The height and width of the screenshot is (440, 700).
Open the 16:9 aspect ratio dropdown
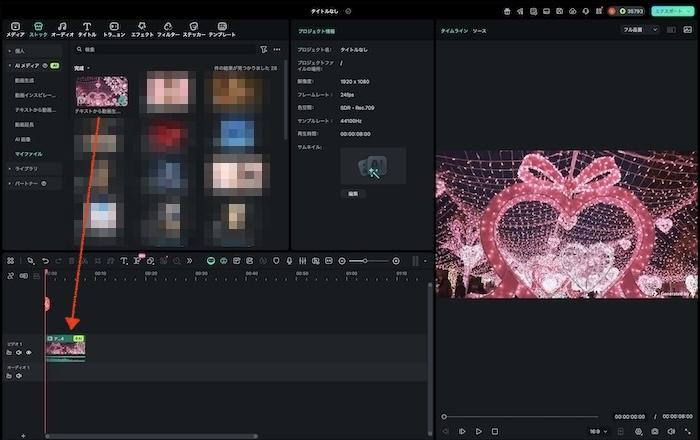point(598,431)
